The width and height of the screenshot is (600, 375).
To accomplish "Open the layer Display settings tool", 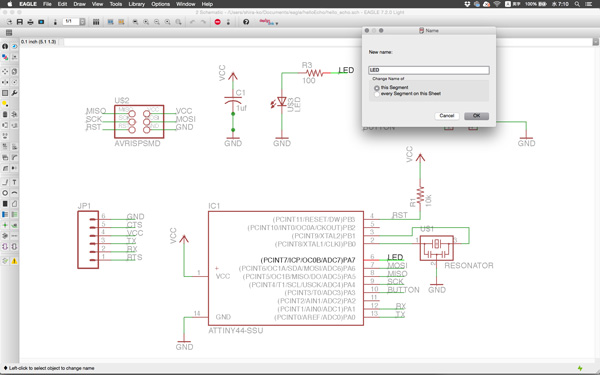I will 5,57.
